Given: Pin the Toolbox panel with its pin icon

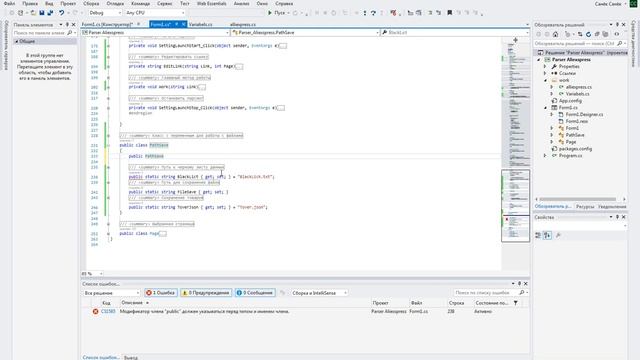Looking at the screenshot, I should (67, 25).
